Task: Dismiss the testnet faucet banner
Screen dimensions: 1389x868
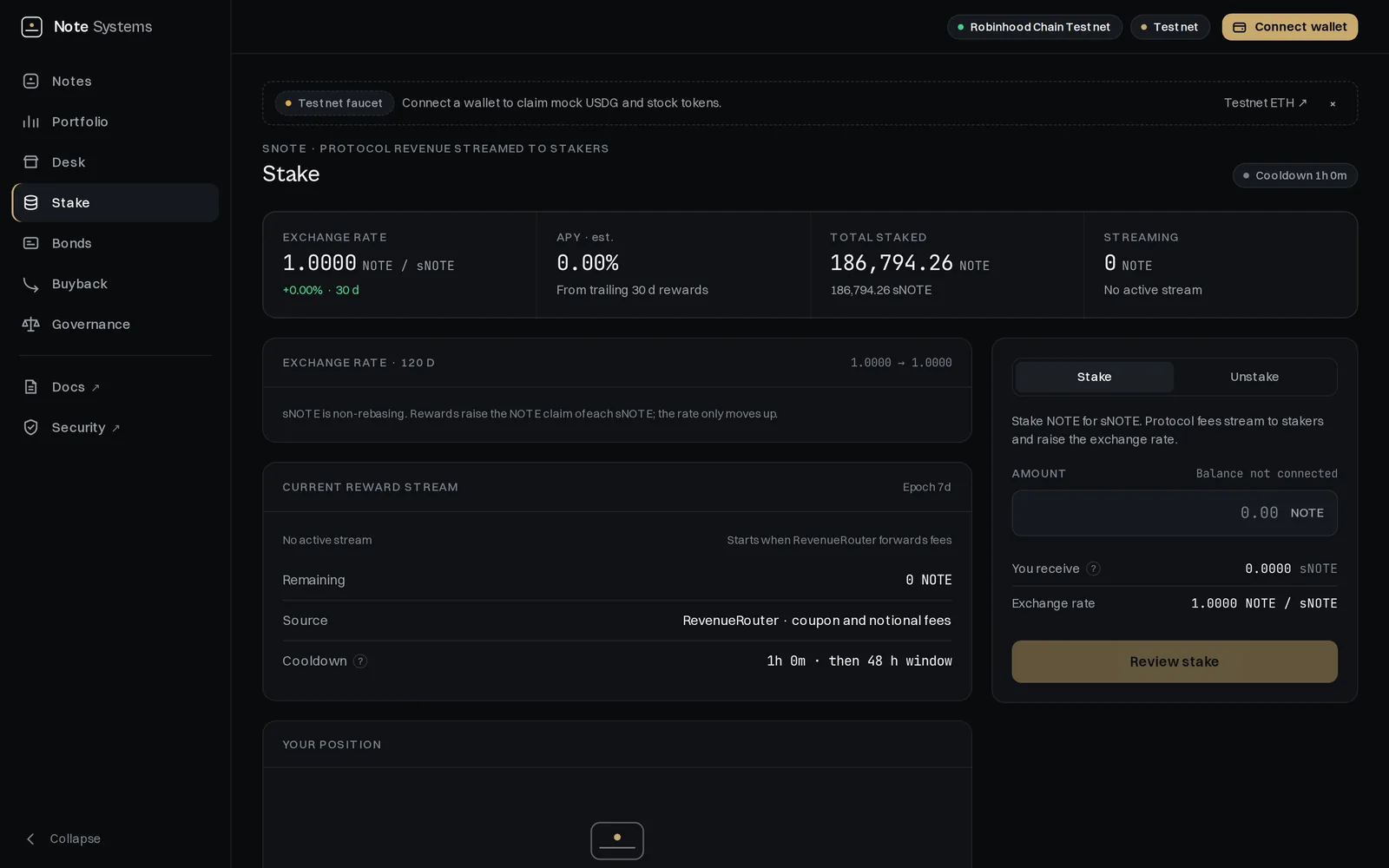Action: (x=1333, y=103)
